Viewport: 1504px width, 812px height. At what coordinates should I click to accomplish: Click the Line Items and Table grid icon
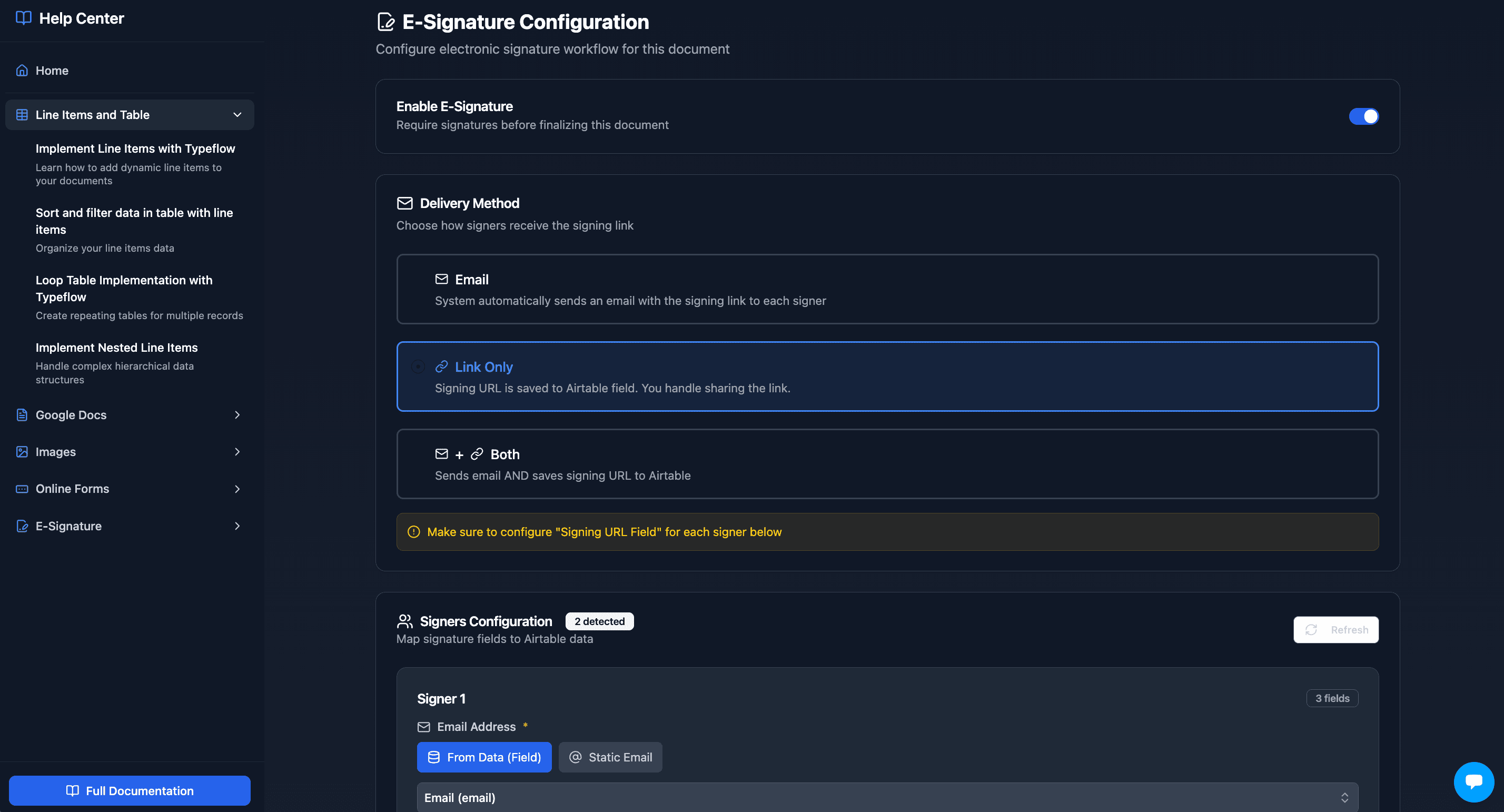[22, 114]
